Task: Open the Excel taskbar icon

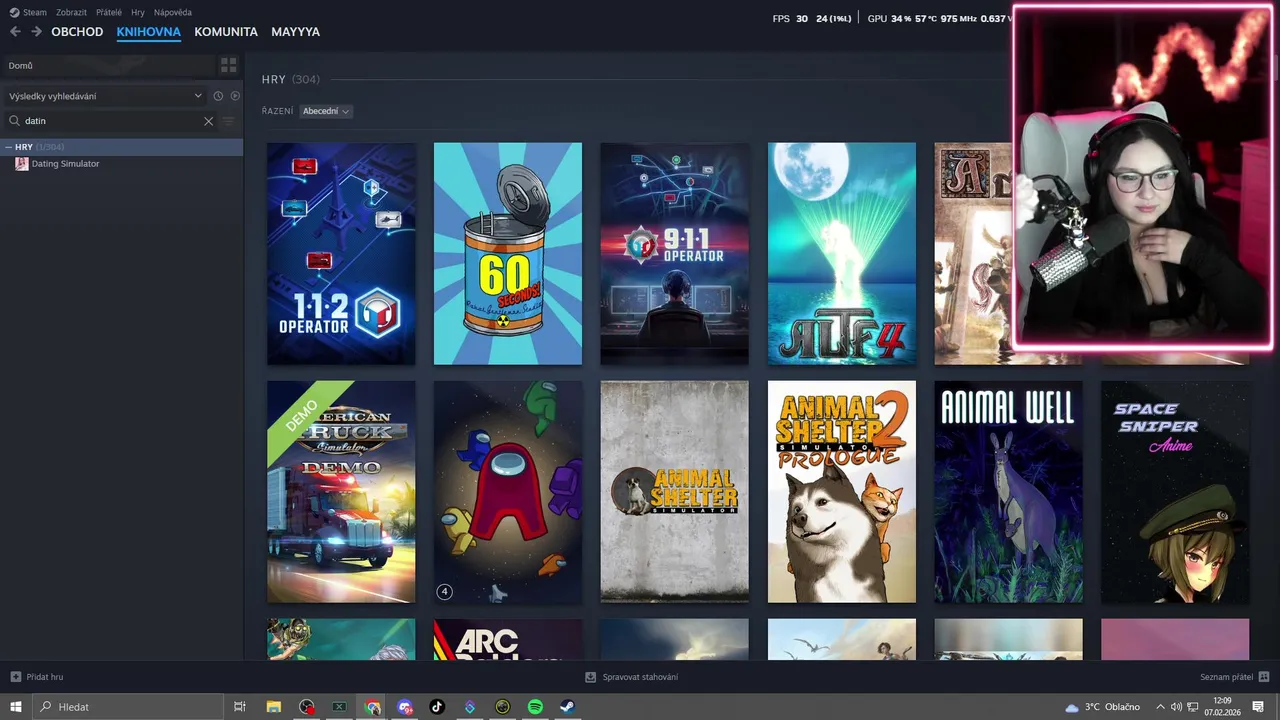Action: pyautogui.click(x=339, y=707)
